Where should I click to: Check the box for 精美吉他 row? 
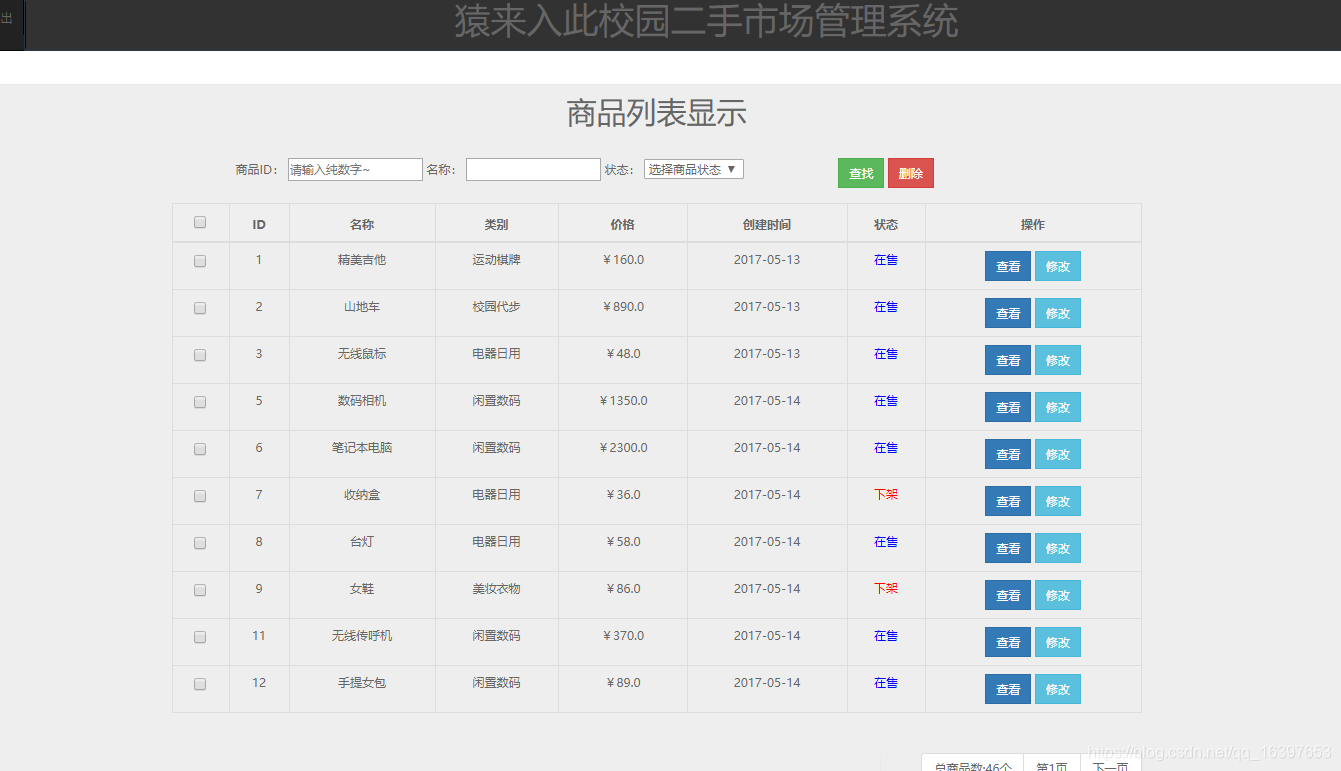pyautogui.click(x=200, y=261)
